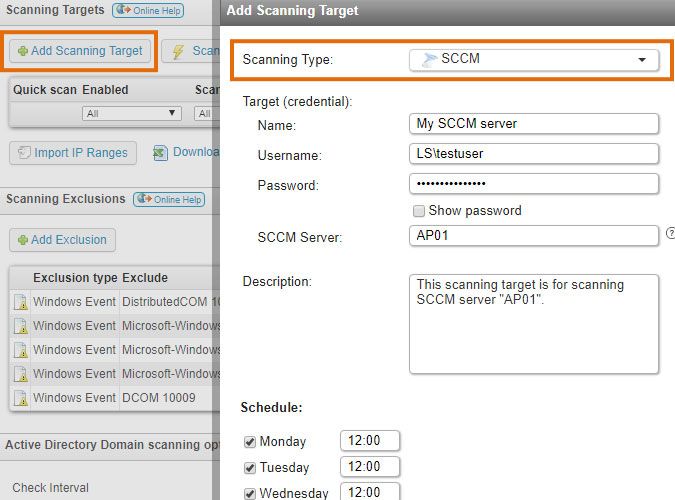Click the Download icon beside Import IP Ranges
The height and width of the screenshot is (500, 675).
coord(160,153)
